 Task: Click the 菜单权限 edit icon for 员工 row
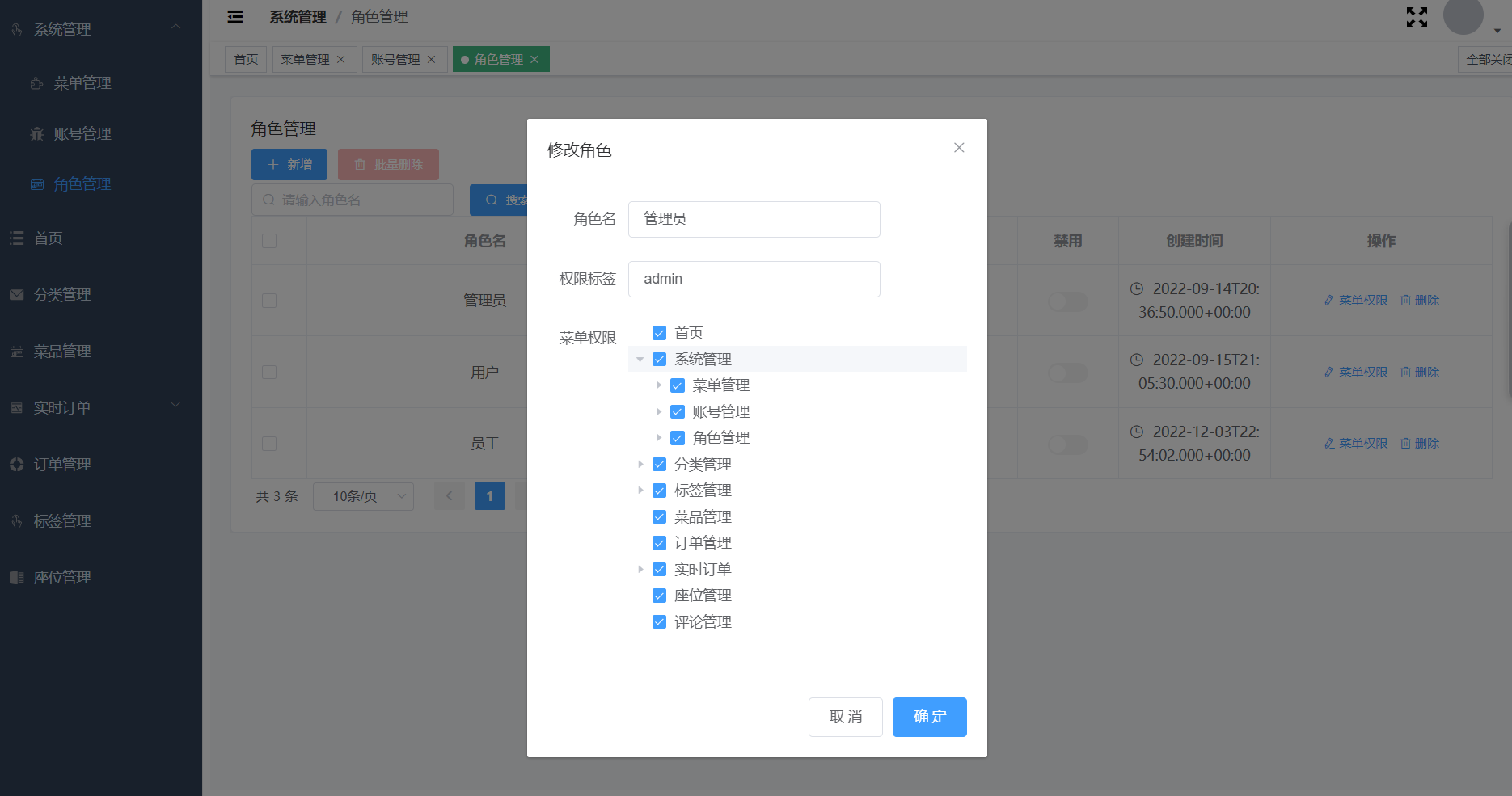pyautogui.click(x=1329, y=444)
